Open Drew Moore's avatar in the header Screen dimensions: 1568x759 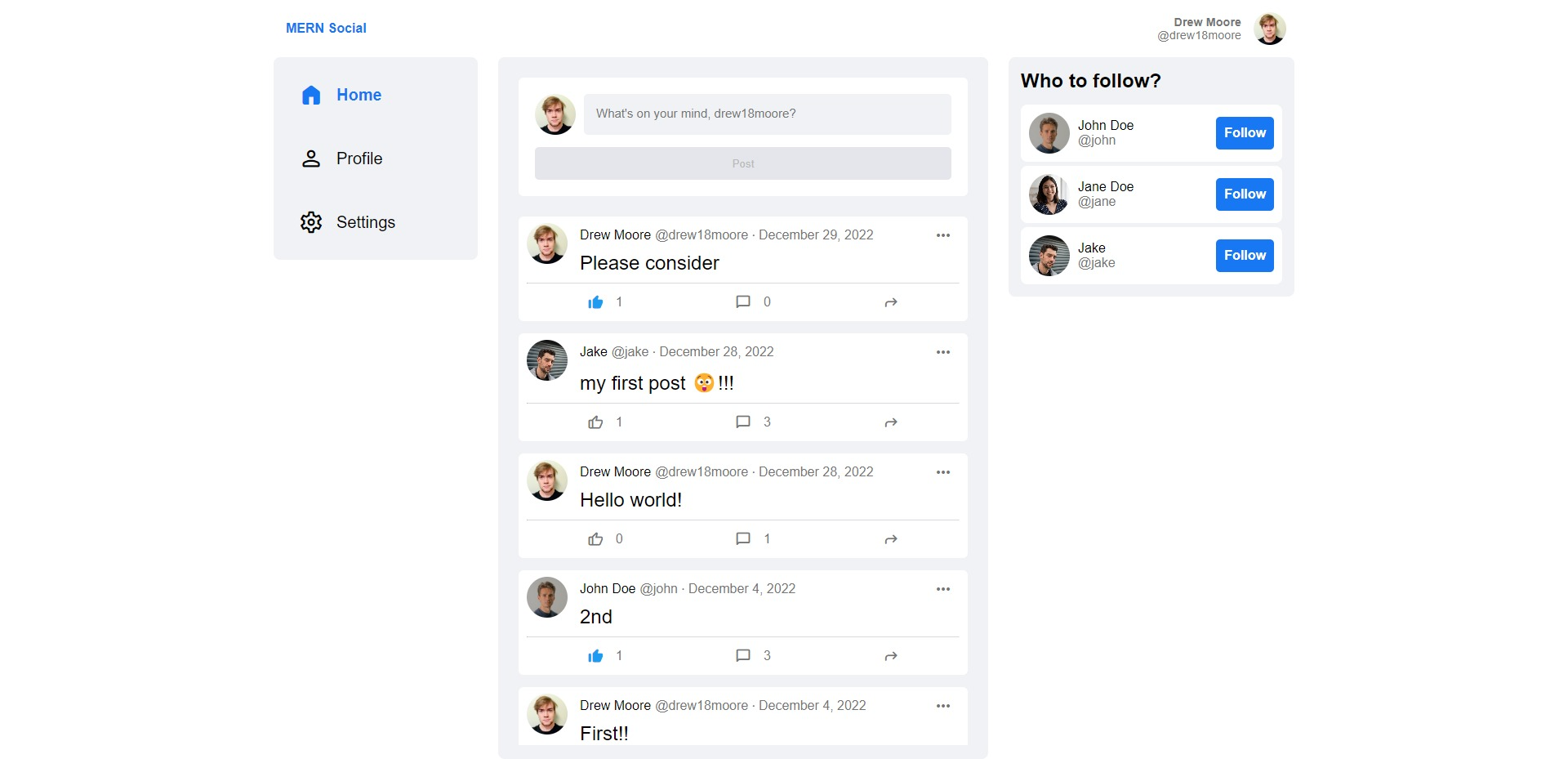pyautogui.click(x=1270, y=29)
